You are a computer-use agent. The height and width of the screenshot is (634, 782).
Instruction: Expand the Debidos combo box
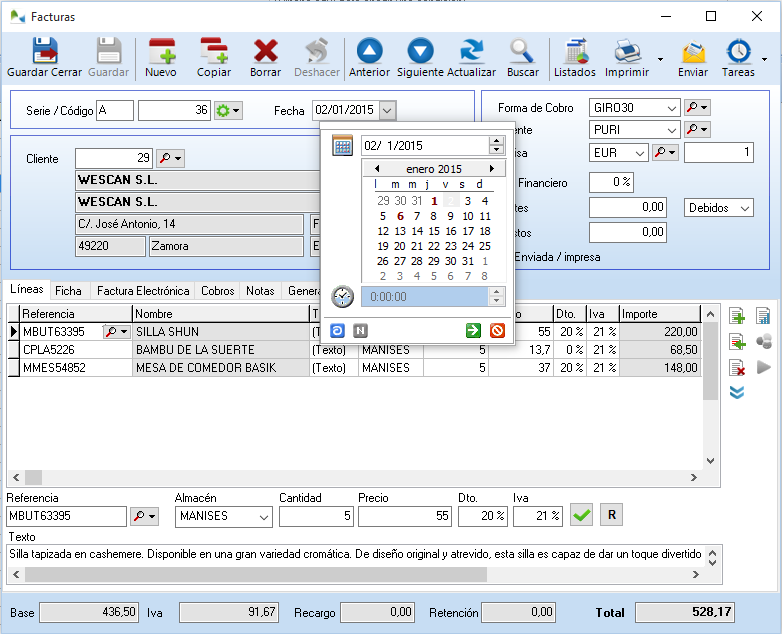[745, 208]
